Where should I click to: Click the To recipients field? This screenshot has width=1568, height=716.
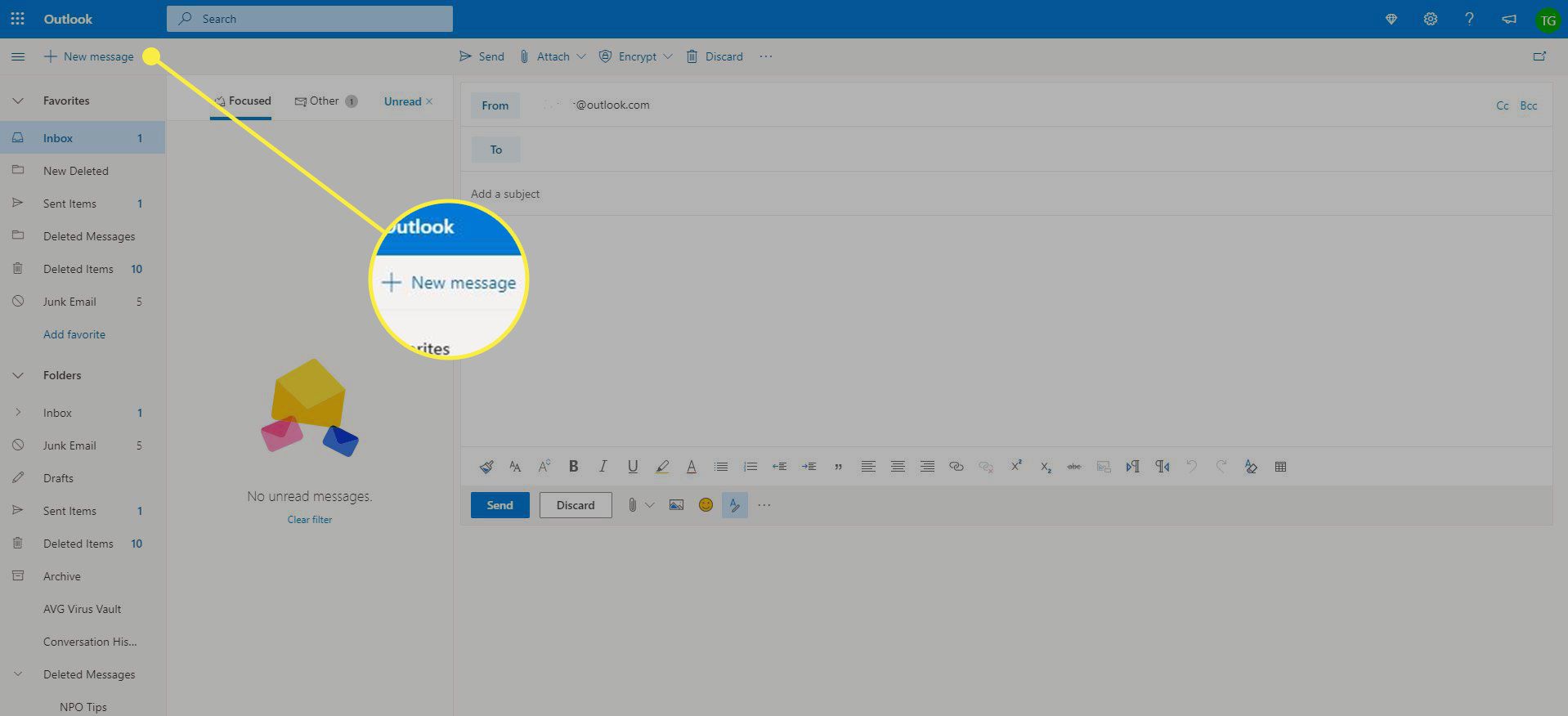pos(1034,150)
